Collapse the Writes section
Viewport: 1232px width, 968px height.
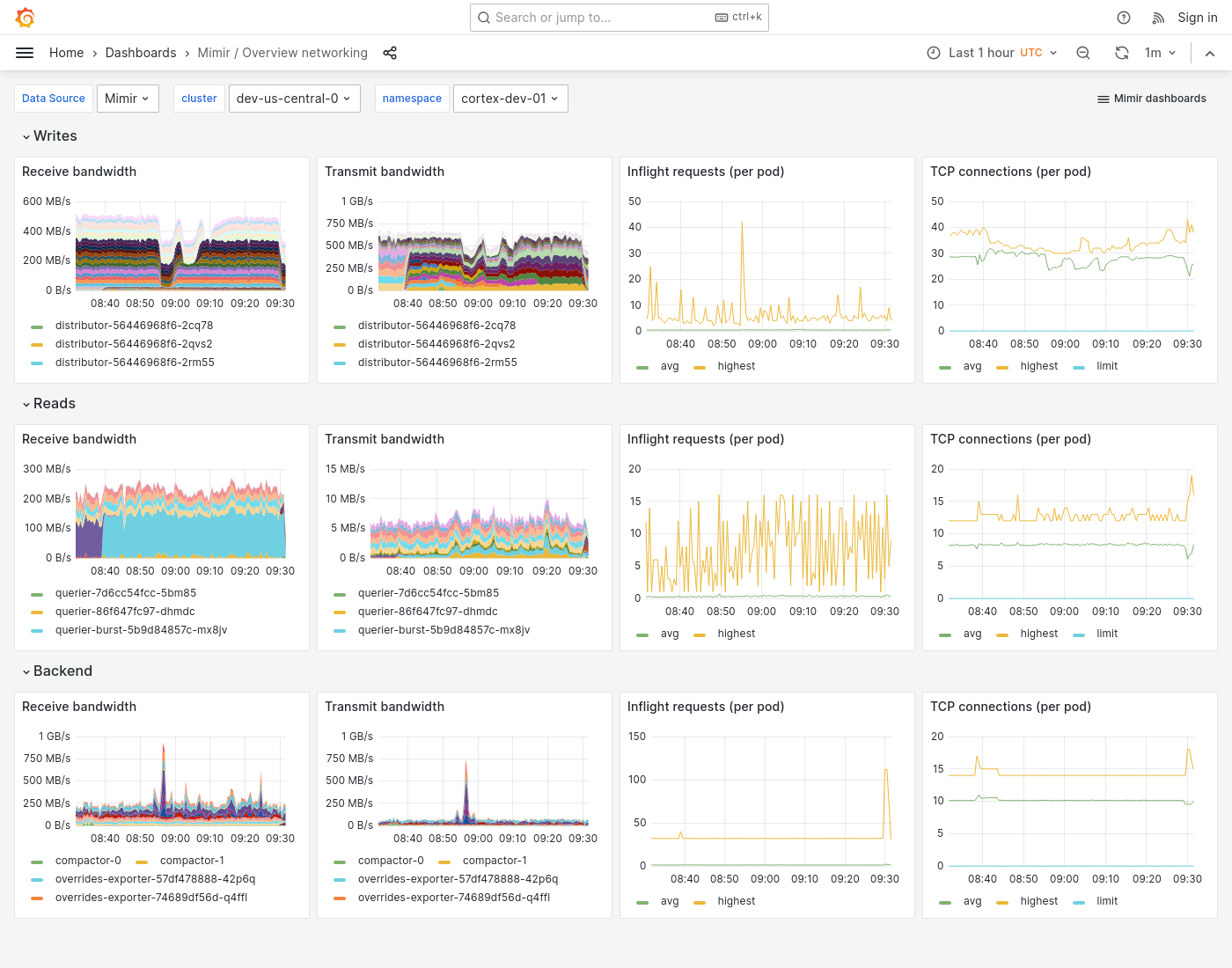[49, 136]
